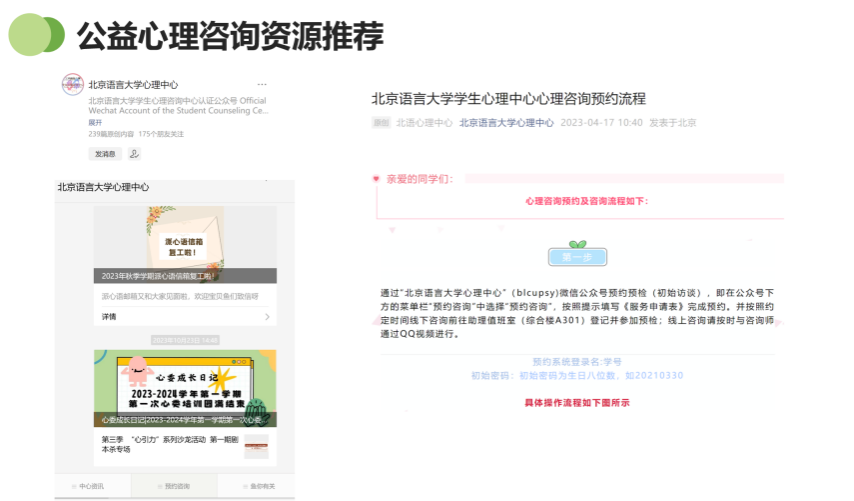
Task: Click the 北京语言大学心理中心 account name header
Action: [133, 85]
